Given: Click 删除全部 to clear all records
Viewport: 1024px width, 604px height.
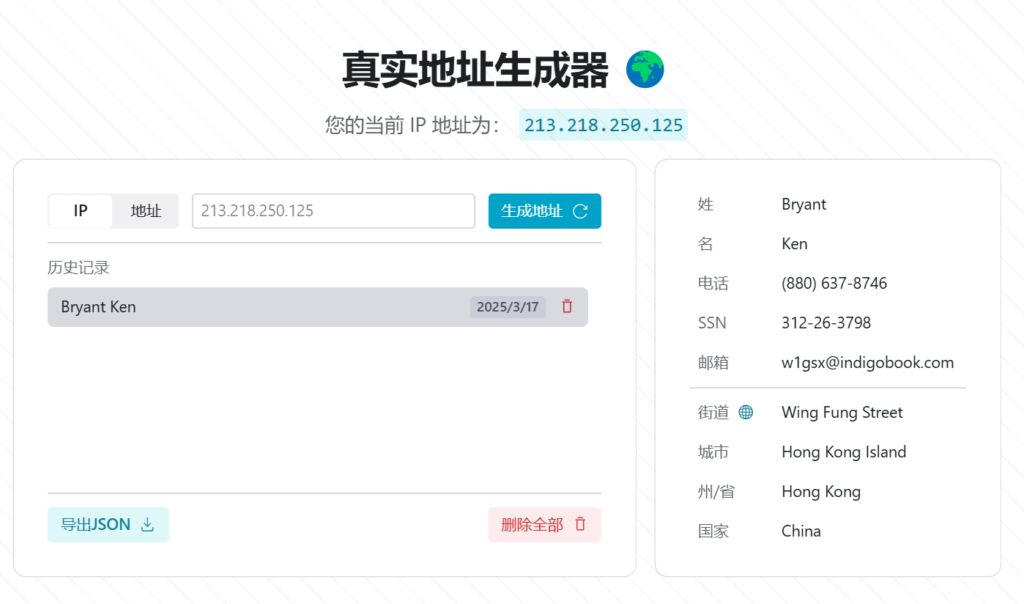Looking at the screenshot, I should tap(545, 524).
